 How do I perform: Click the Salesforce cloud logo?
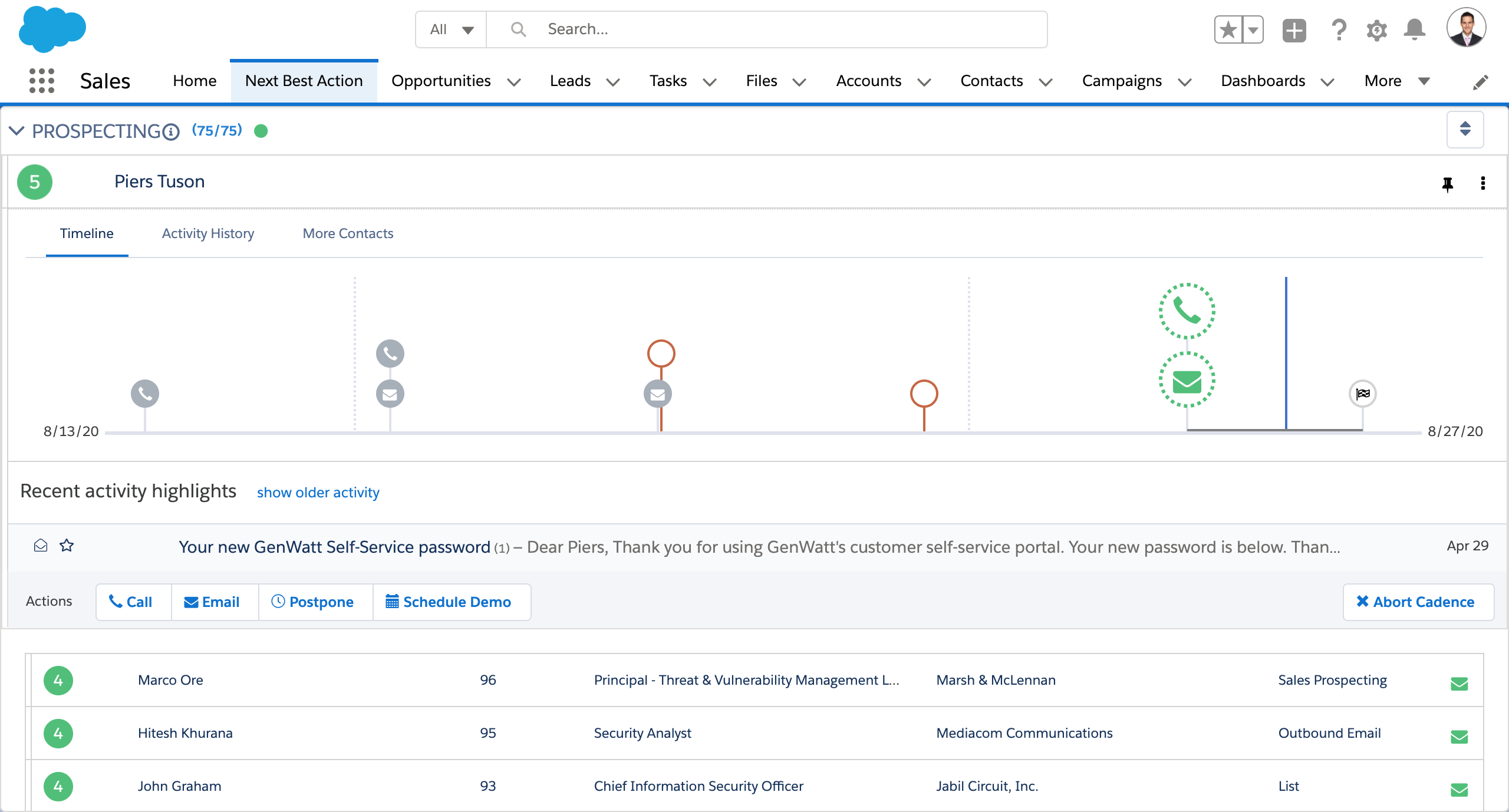52,29
